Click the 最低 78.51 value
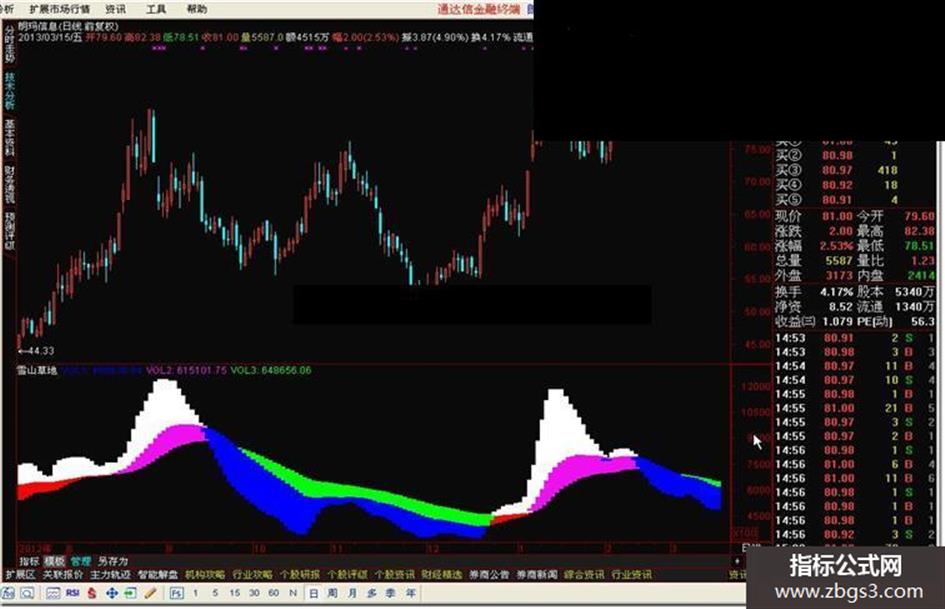The image size is (945, 609). tap(919, 246)
